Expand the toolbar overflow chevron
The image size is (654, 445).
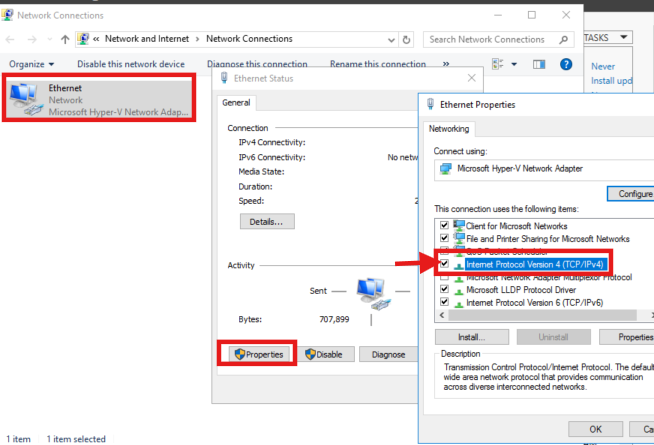pyautogui.click(x=444, y=64)
